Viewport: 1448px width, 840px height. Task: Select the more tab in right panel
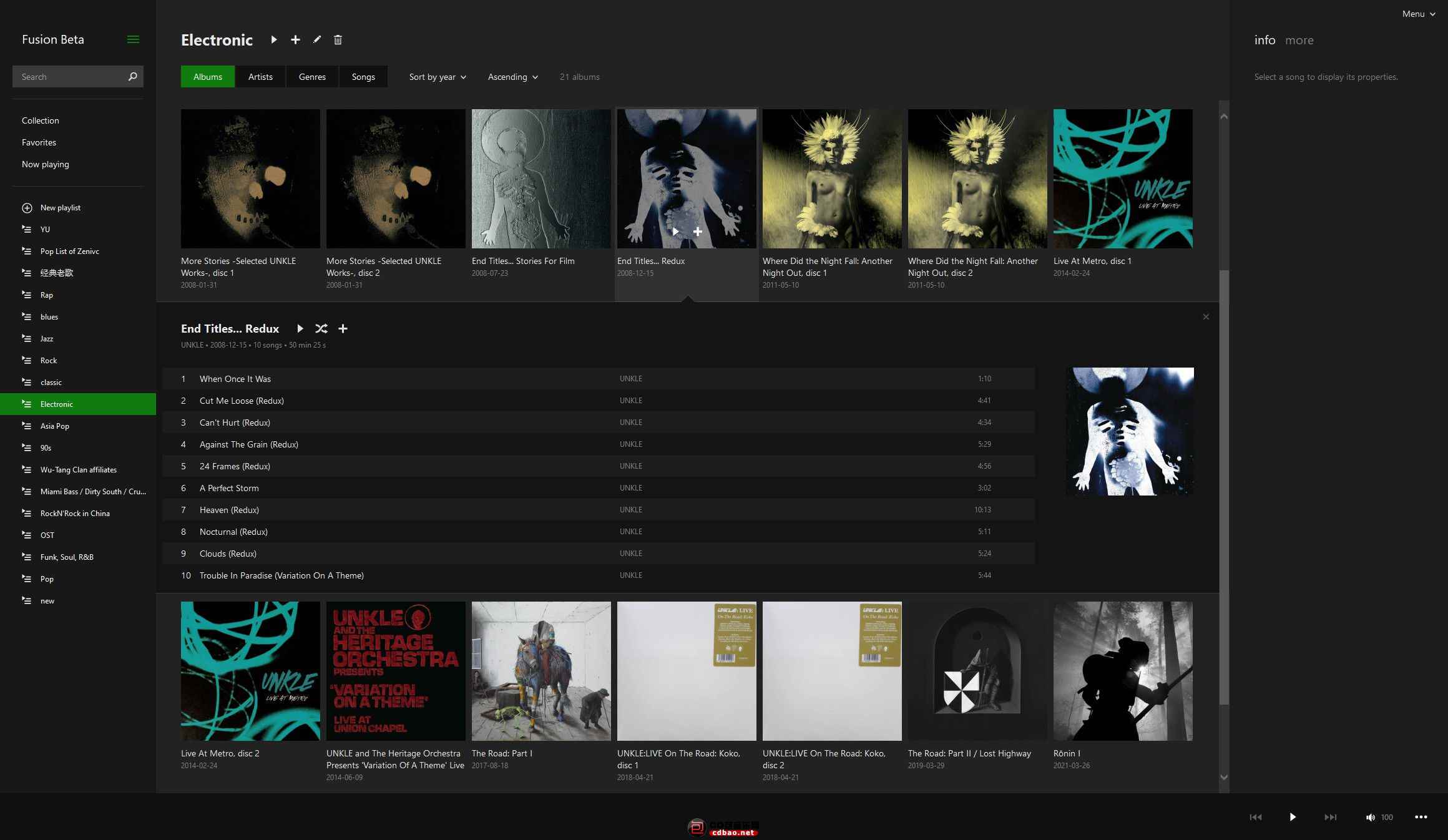(1299, 40)
